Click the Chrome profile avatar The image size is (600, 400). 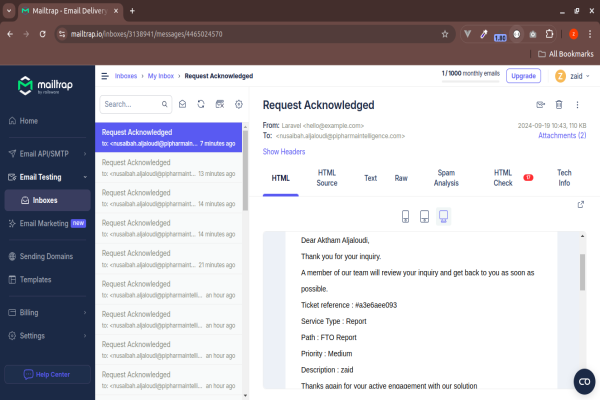coord(573,34)
